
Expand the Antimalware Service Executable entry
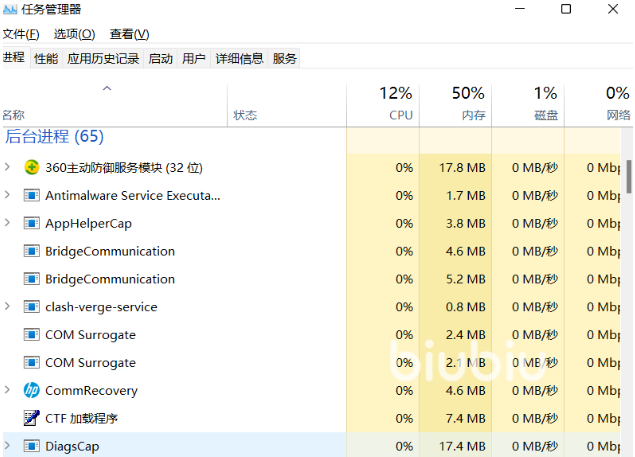(x=8, y=195)
